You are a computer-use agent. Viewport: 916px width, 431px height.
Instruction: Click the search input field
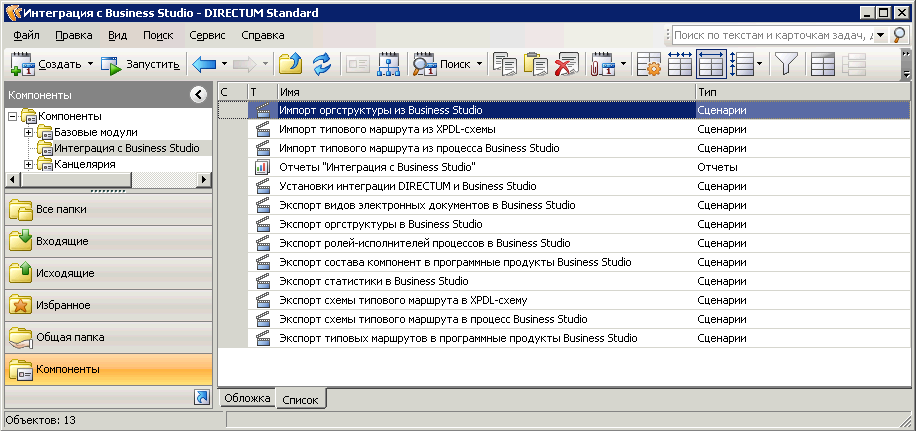point(773,35)
